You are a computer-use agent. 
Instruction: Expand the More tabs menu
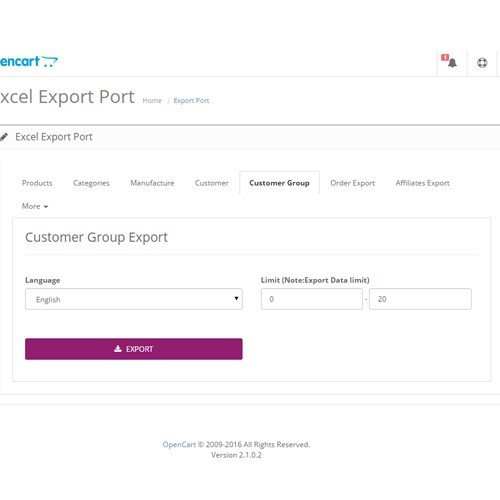pyautogui.click(x=35, y=206)
